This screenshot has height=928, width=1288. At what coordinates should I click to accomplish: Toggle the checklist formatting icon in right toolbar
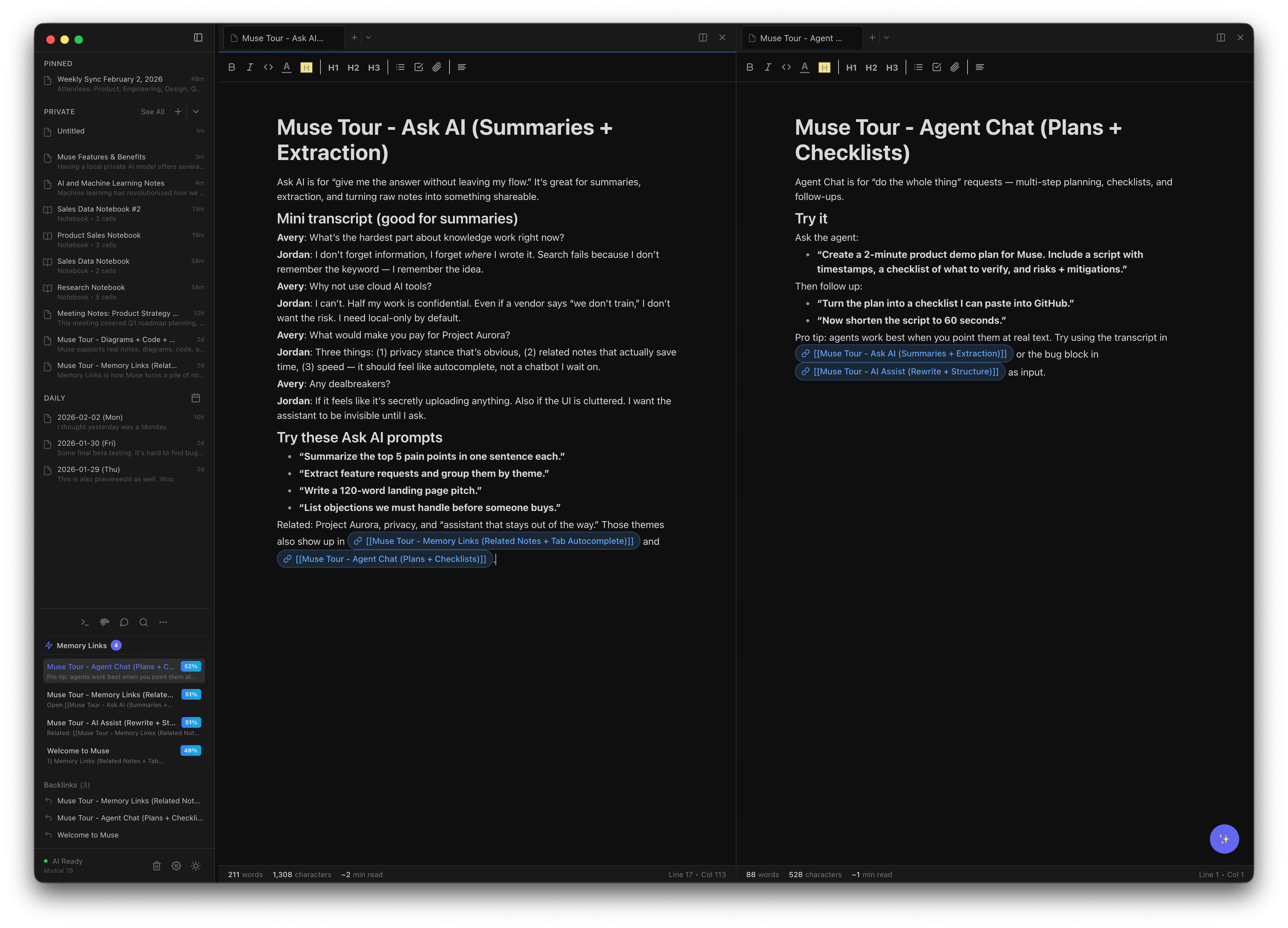coord(936,67)
